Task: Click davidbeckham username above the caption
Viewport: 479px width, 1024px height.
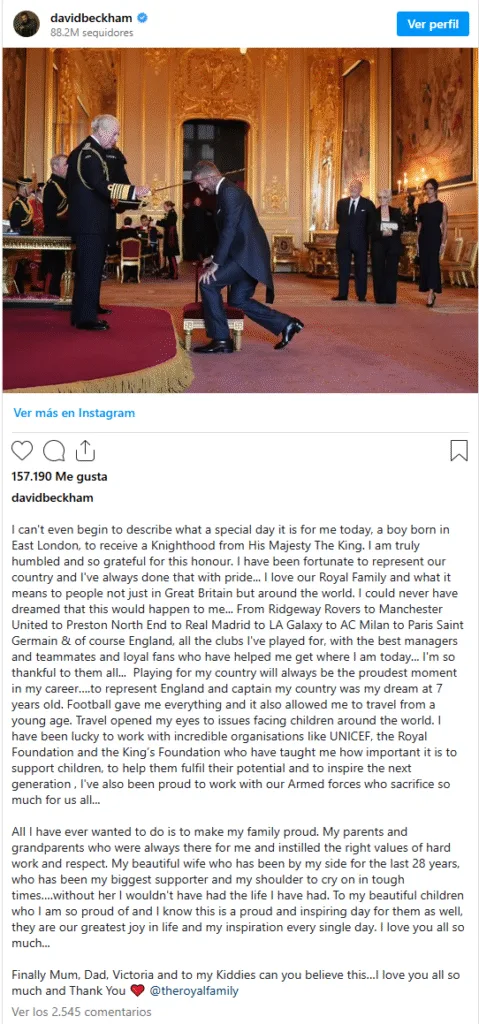Action: (52, 498)
